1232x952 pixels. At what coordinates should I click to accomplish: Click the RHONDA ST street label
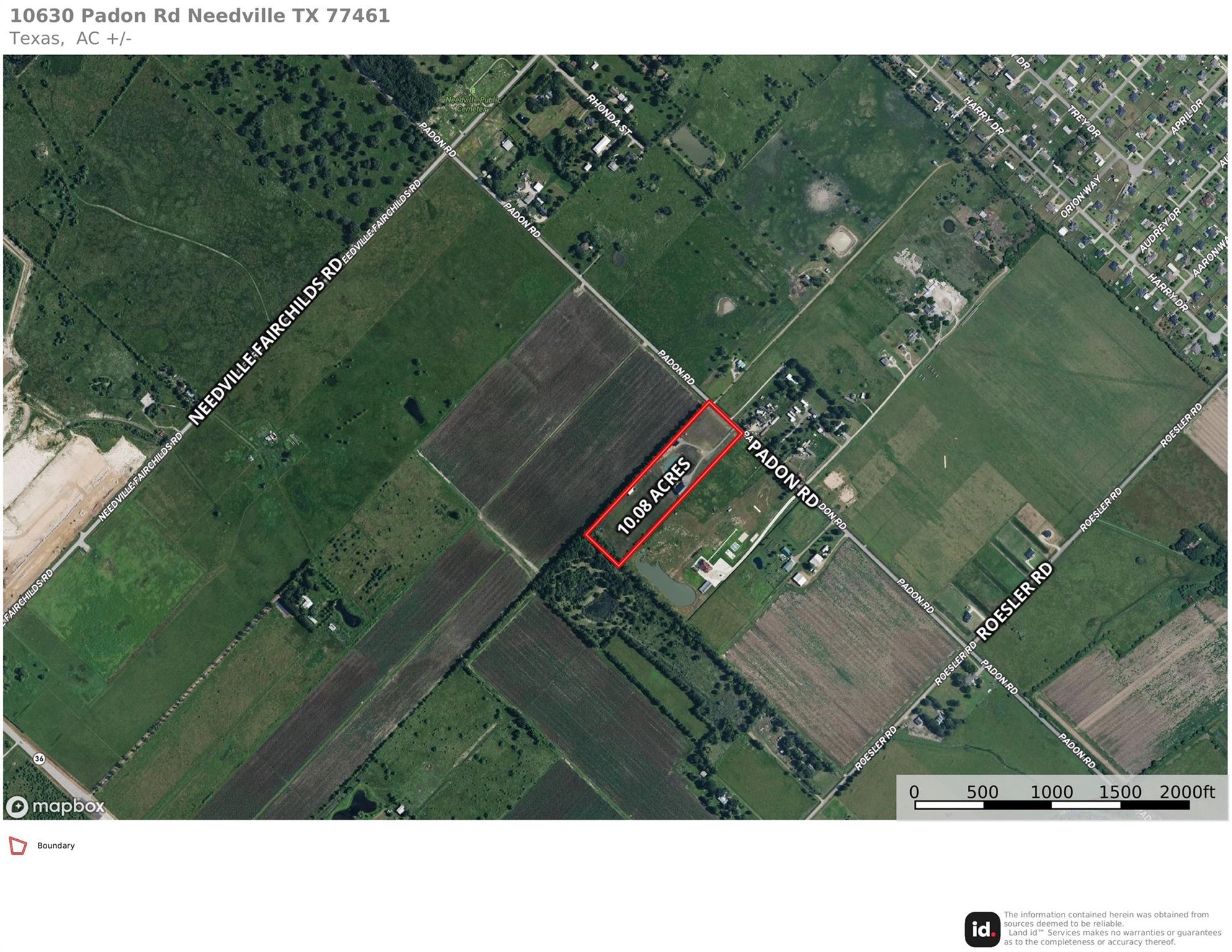click(608, 115)
